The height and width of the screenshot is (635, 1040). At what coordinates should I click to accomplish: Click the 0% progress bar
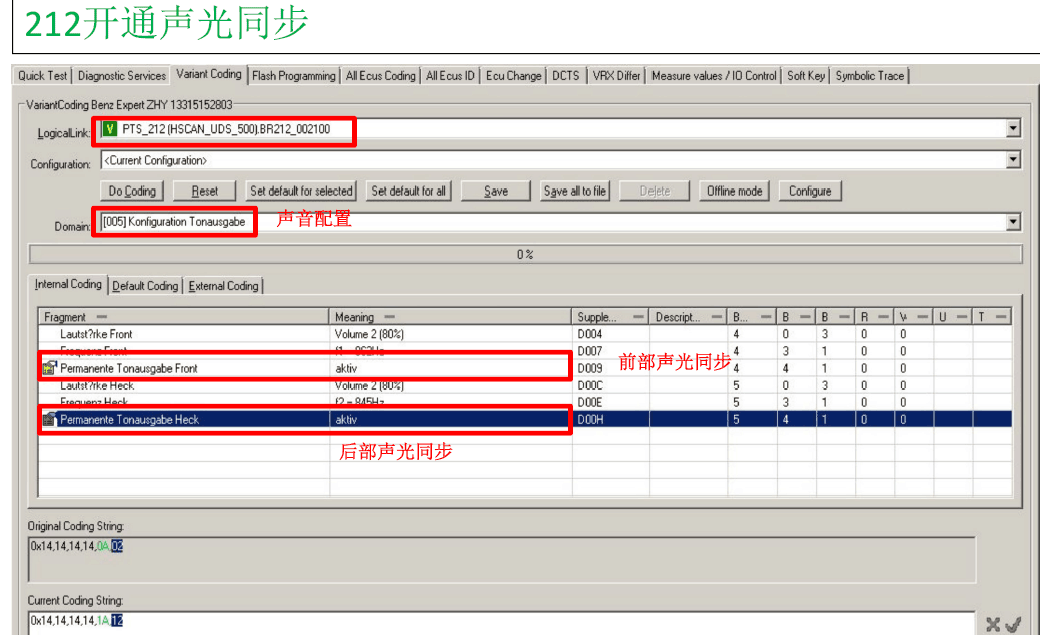(525, 255)
